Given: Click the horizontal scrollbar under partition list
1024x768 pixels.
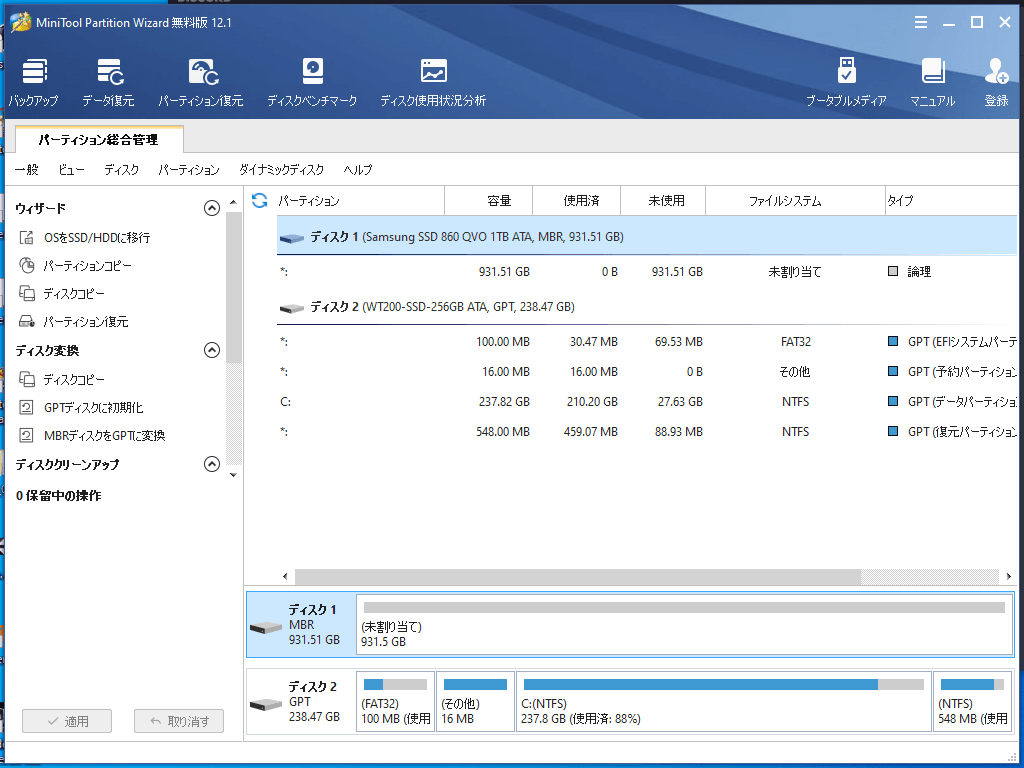Looking at the screenshot, I should click(577, 577).
